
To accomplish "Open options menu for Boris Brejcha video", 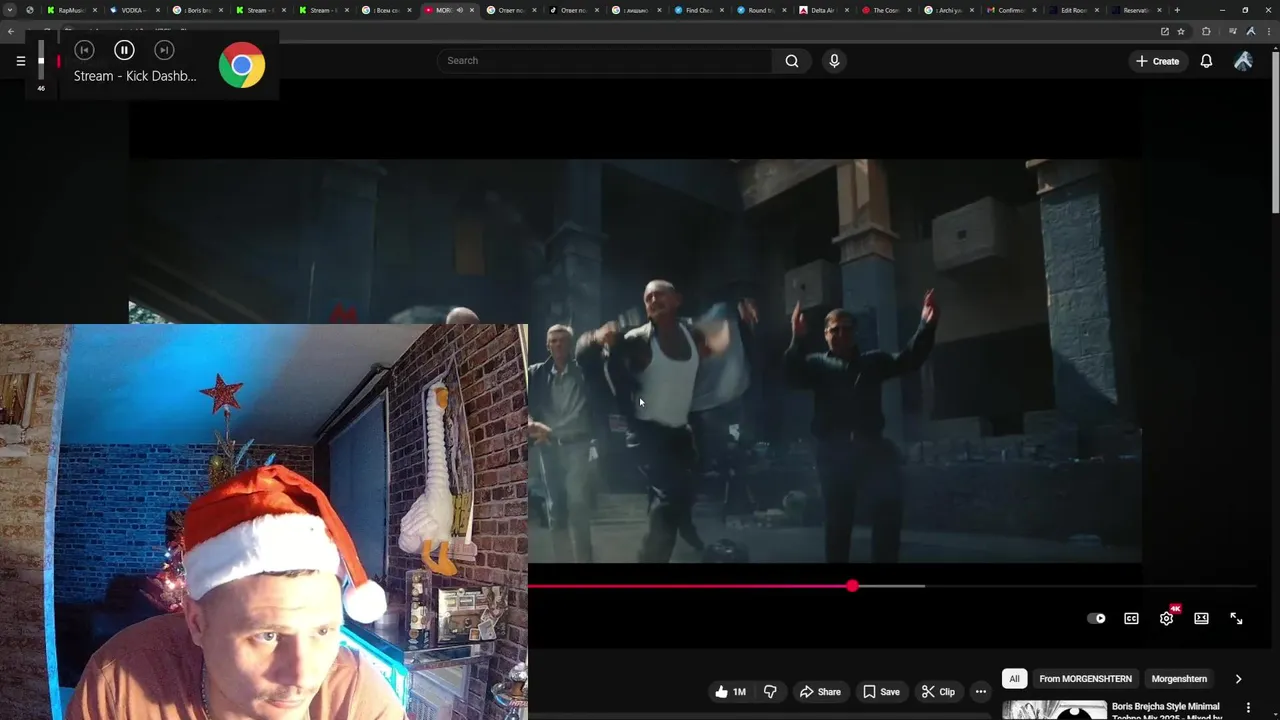I will click(1248, 708).
